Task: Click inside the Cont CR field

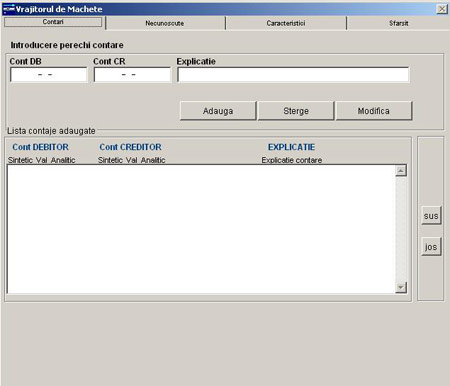Action: pos(132,75)
